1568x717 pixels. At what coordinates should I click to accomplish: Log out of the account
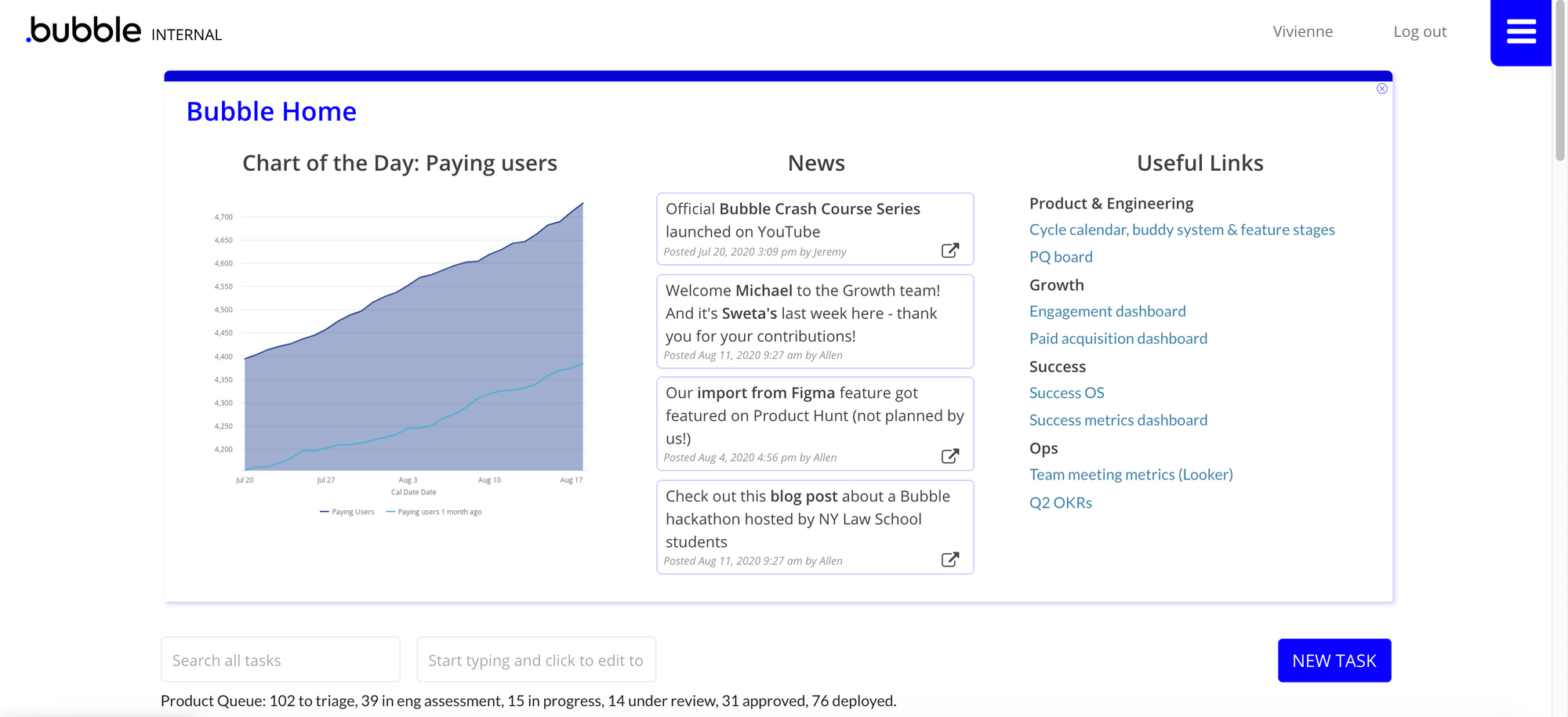(1419, 32)
